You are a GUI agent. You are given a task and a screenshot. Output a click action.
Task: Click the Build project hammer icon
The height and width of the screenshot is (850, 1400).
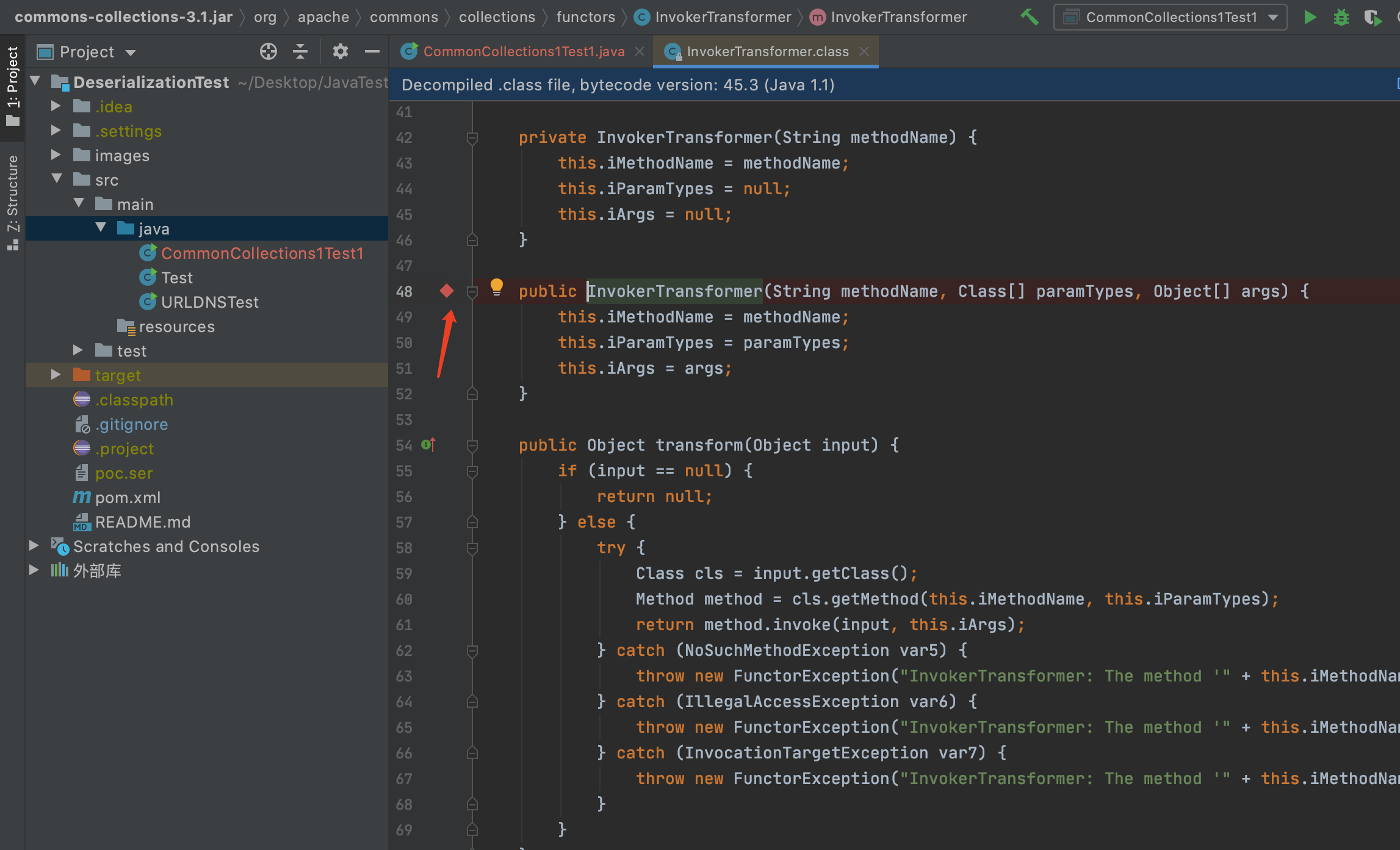(1030, 17)
